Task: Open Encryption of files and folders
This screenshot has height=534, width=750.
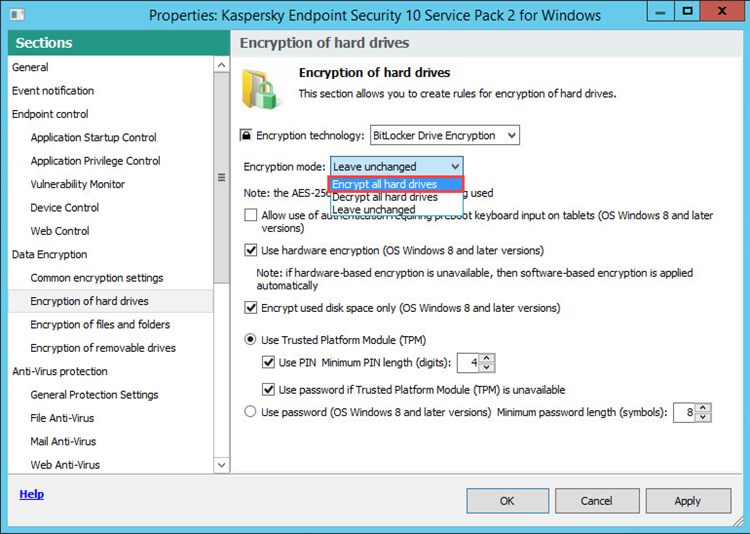Action: 110,324
